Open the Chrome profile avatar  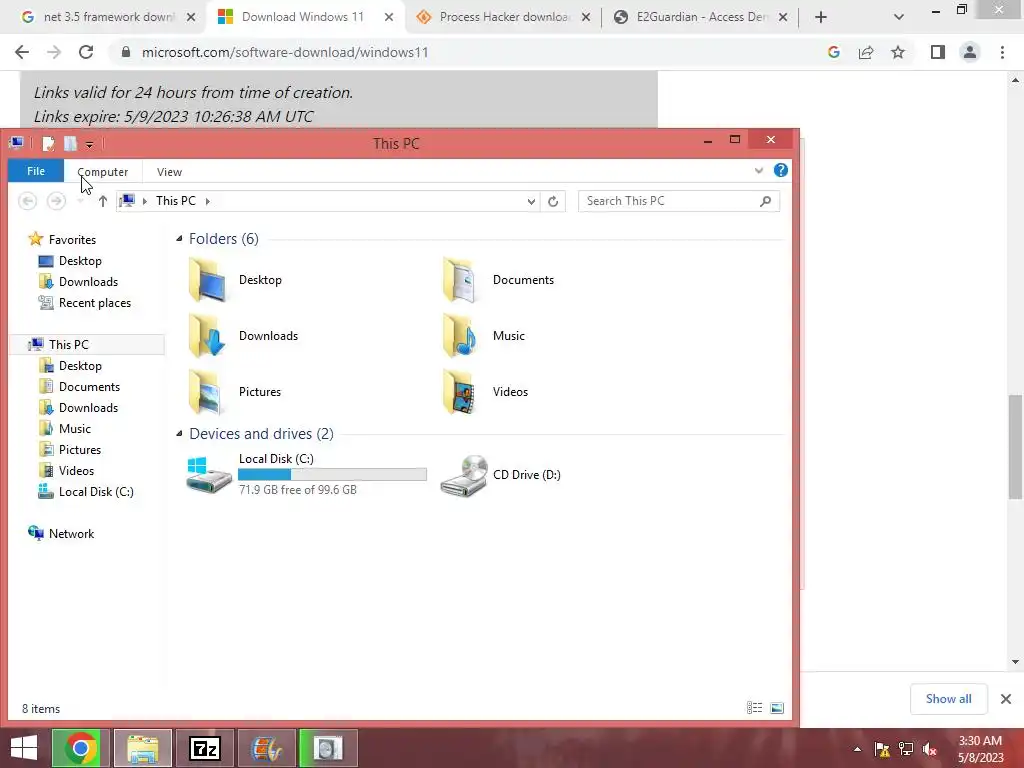(970, 52)
